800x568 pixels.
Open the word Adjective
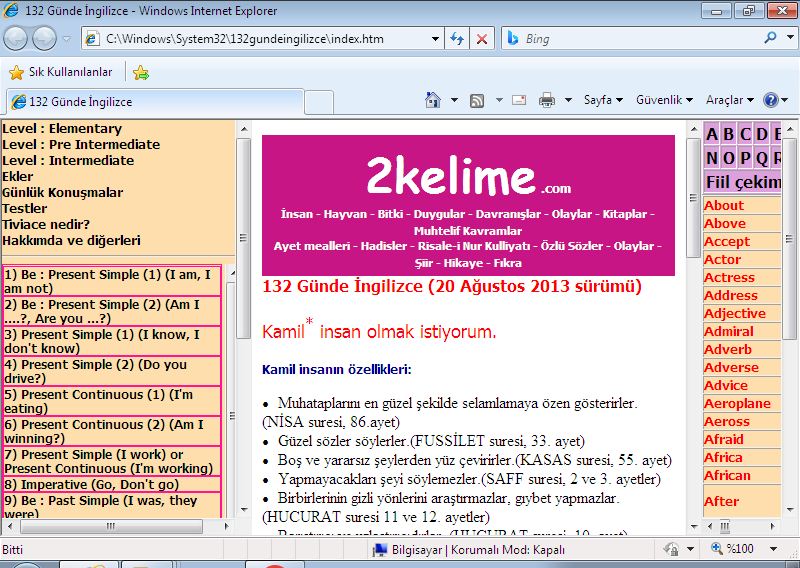735,313
